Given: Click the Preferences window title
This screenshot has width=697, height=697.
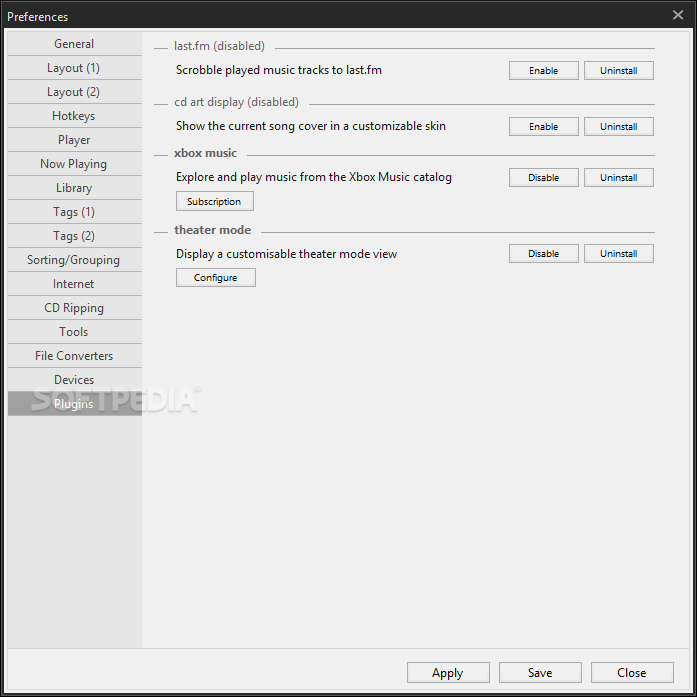Looking at the screenshot, I should (x=37, y=17).
